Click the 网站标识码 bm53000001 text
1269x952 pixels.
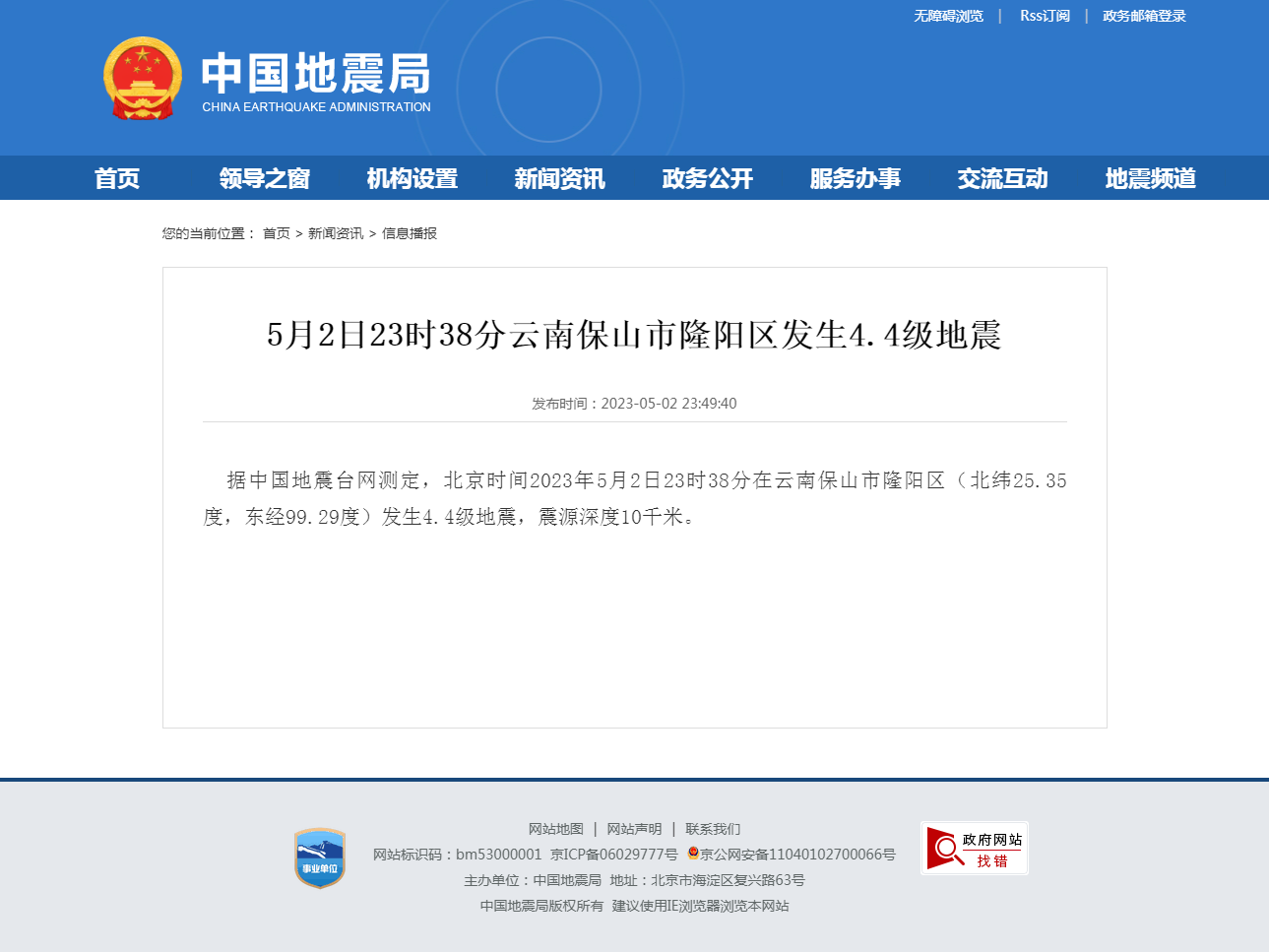tap(458, 855)
